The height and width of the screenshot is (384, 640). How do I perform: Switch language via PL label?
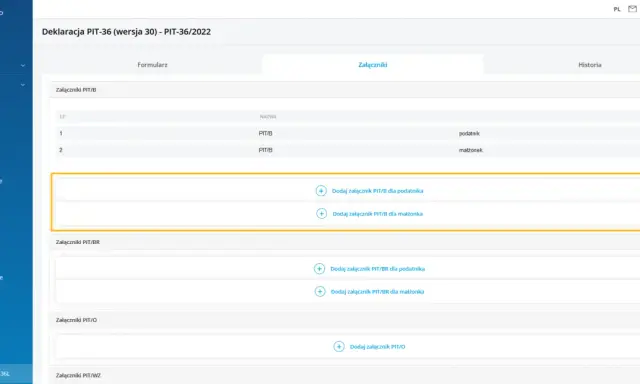pyautogui.click(x=617, y=9)
